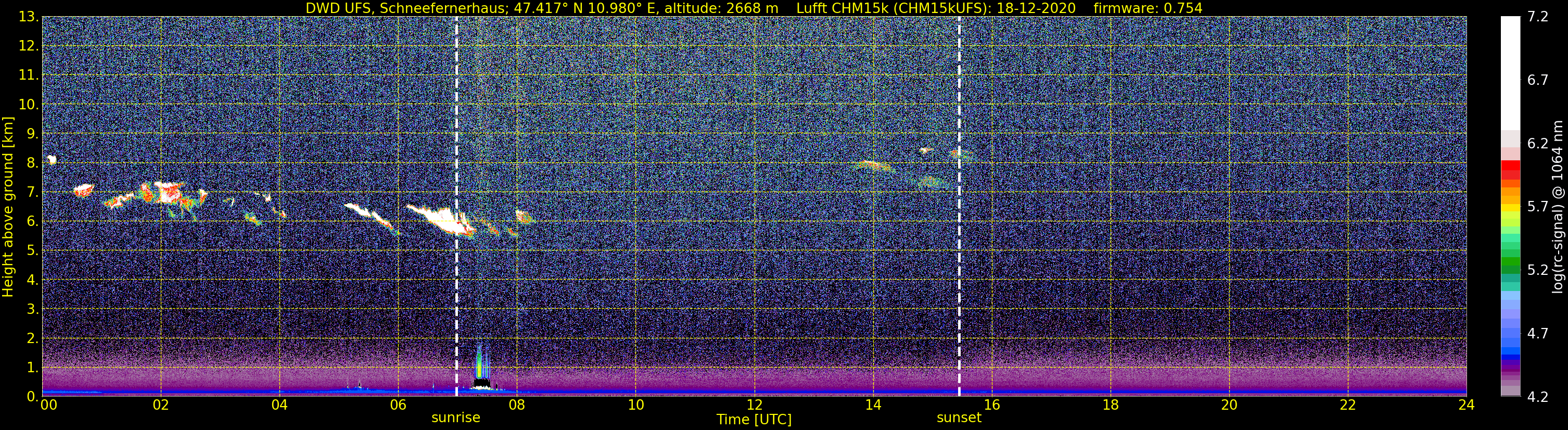Click height axis tick label '6.'

[x=32, y=222]
